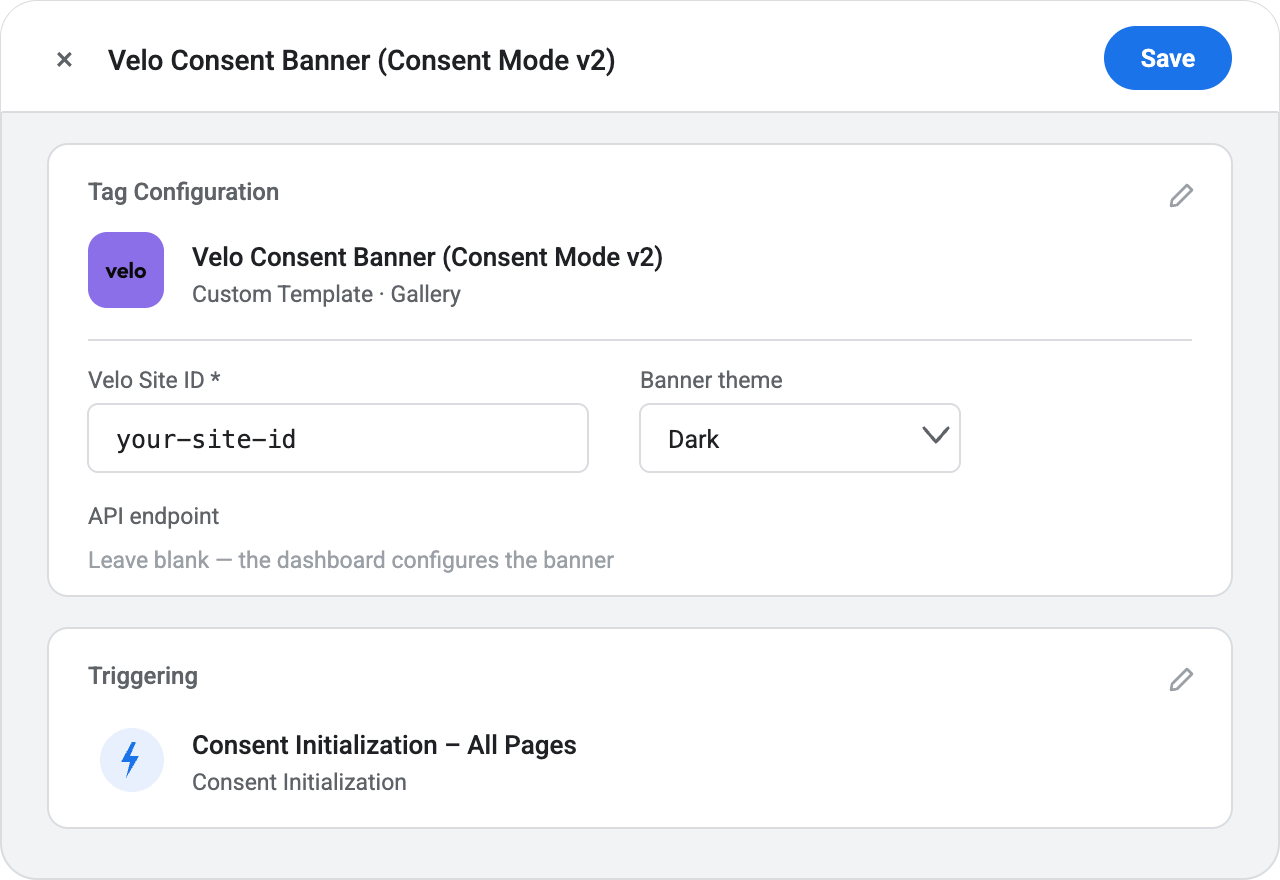Click the Save button

1167,58
